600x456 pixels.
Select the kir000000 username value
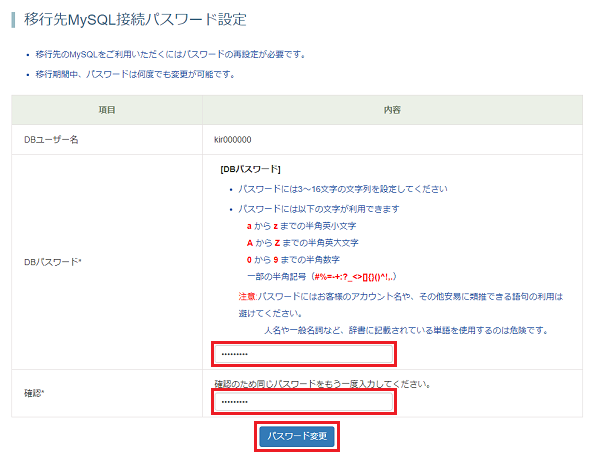click(x=233, y=140)
